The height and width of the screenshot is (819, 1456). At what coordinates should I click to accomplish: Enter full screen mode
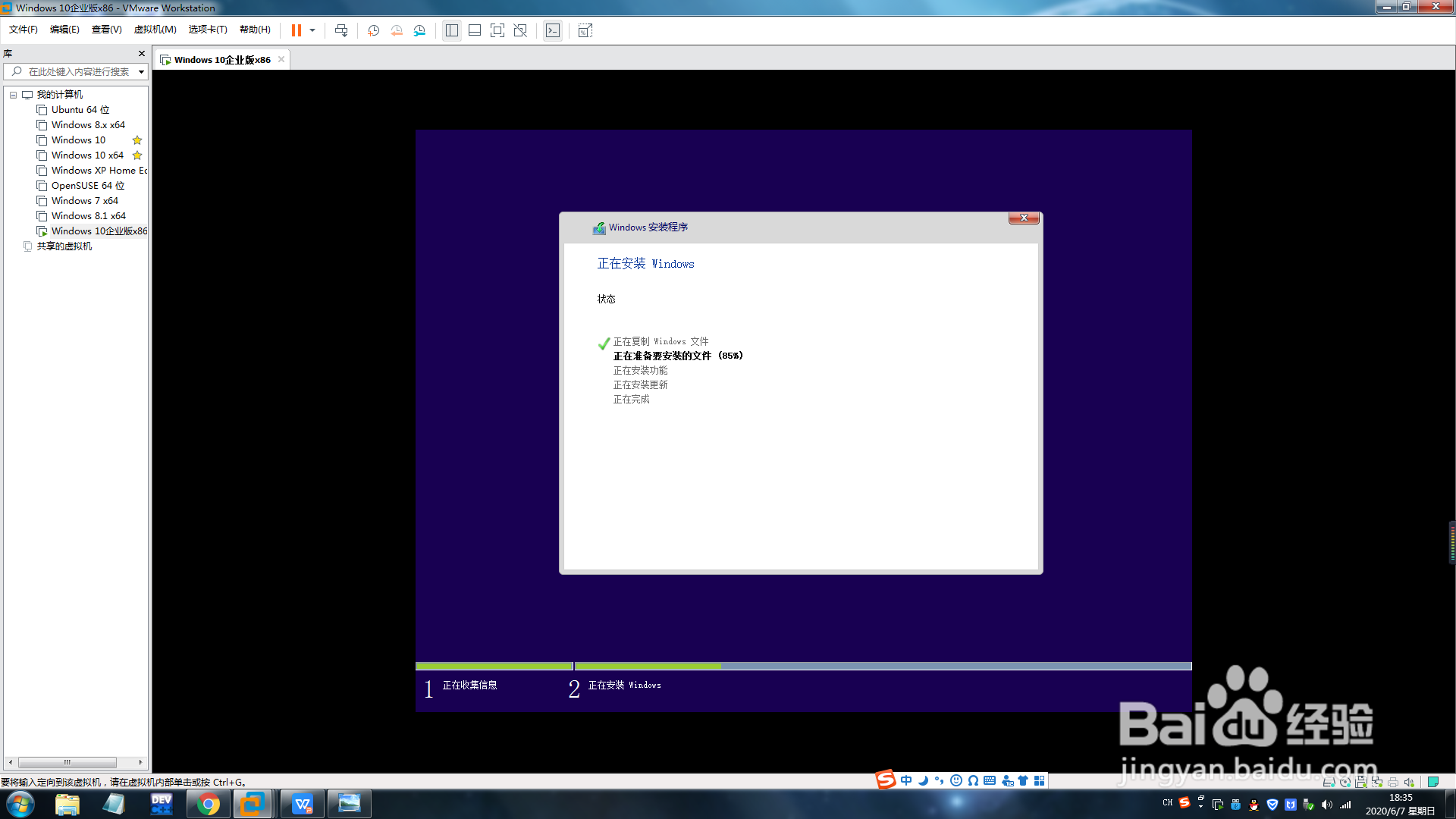pyautogui.click(x=497, y=30)
